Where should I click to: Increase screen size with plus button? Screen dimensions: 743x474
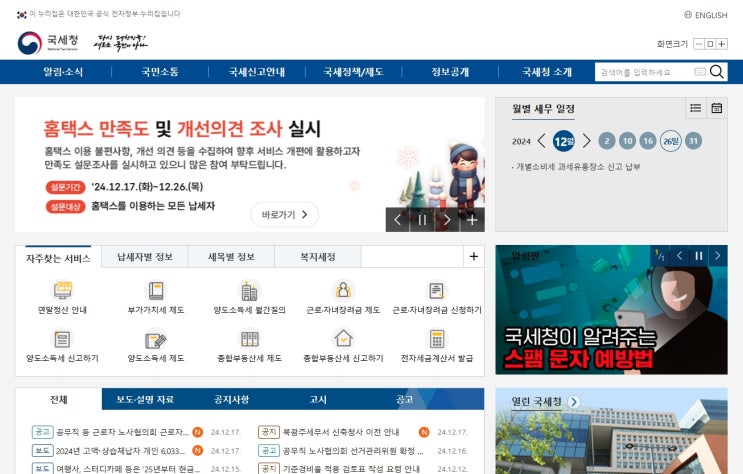coord(722,44)
